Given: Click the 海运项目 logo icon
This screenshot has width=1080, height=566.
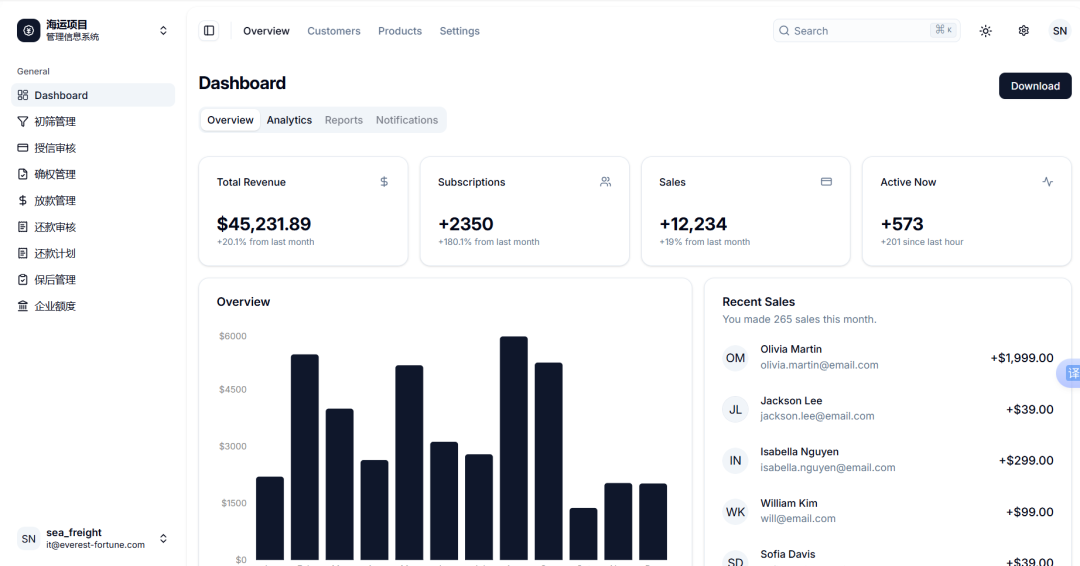Looking at the screenshot, I should (x=28, y=30).
